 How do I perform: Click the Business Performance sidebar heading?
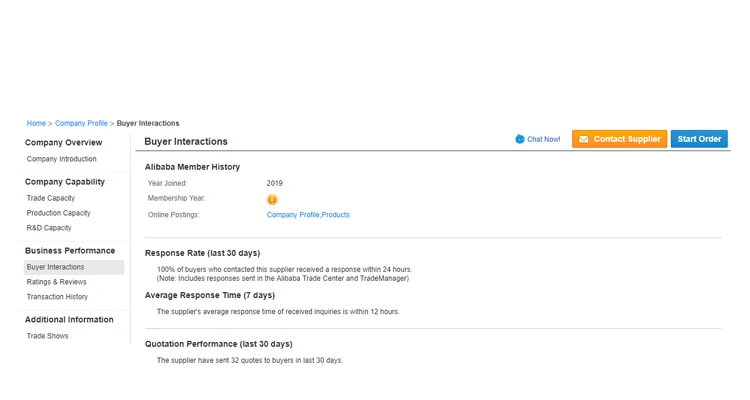coord(70,251)
